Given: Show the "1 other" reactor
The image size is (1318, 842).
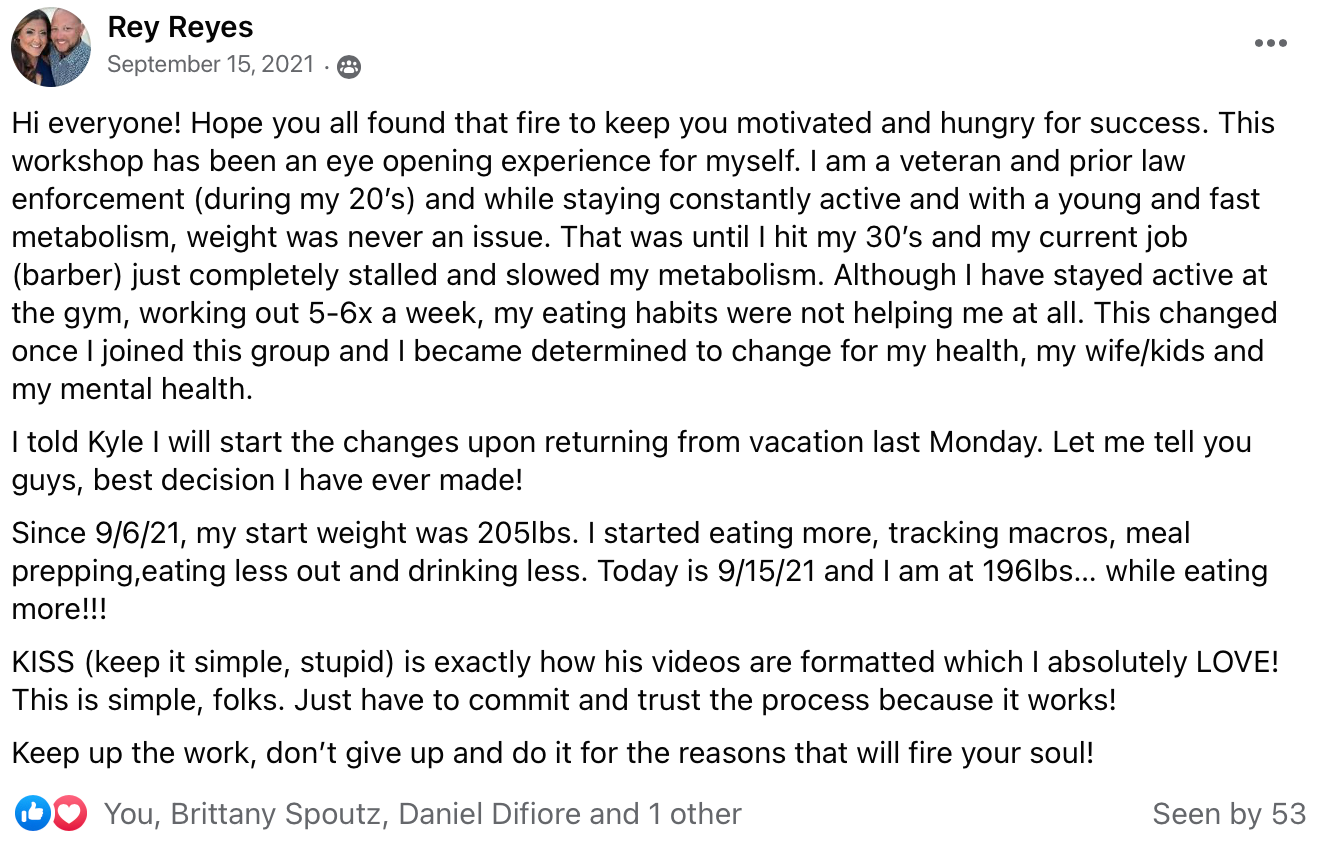Looking at the screenshot, I should [694, 814].
